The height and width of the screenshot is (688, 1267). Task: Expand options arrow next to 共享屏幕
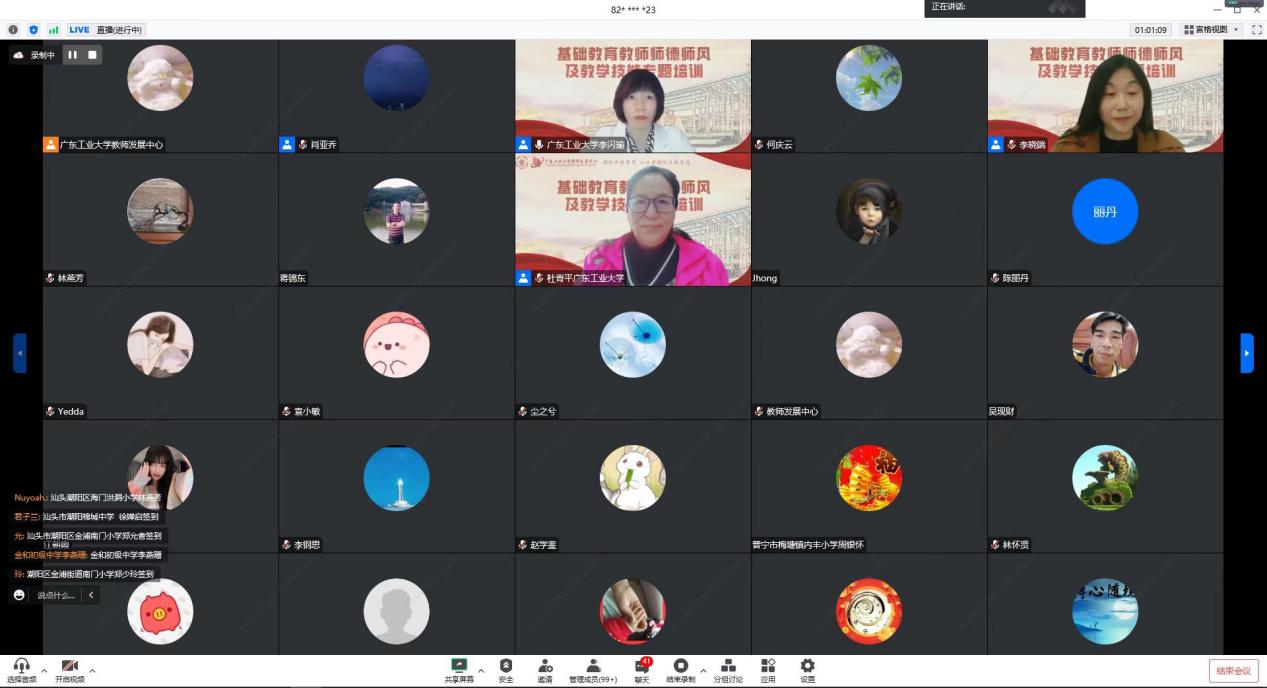[481, 669]
